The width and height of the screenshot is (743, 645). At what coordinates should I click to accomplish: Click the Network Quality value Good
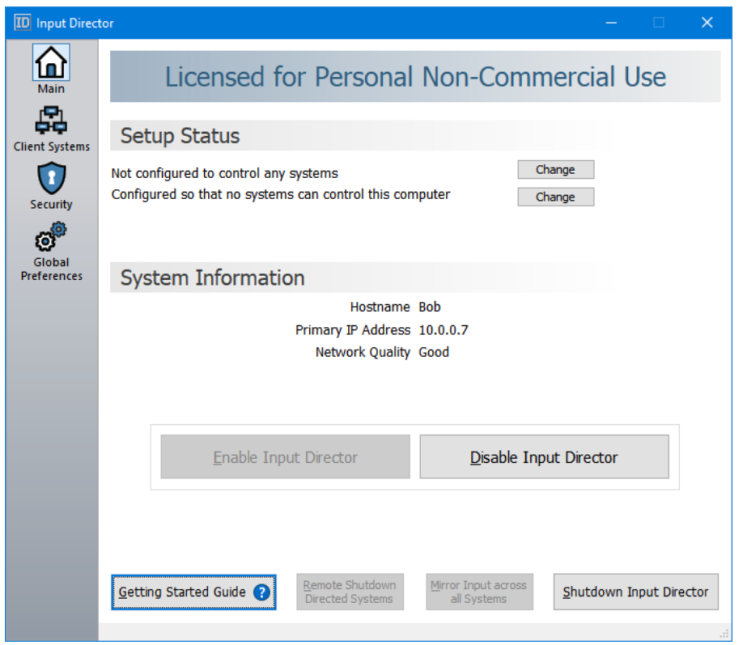(434, 352)
